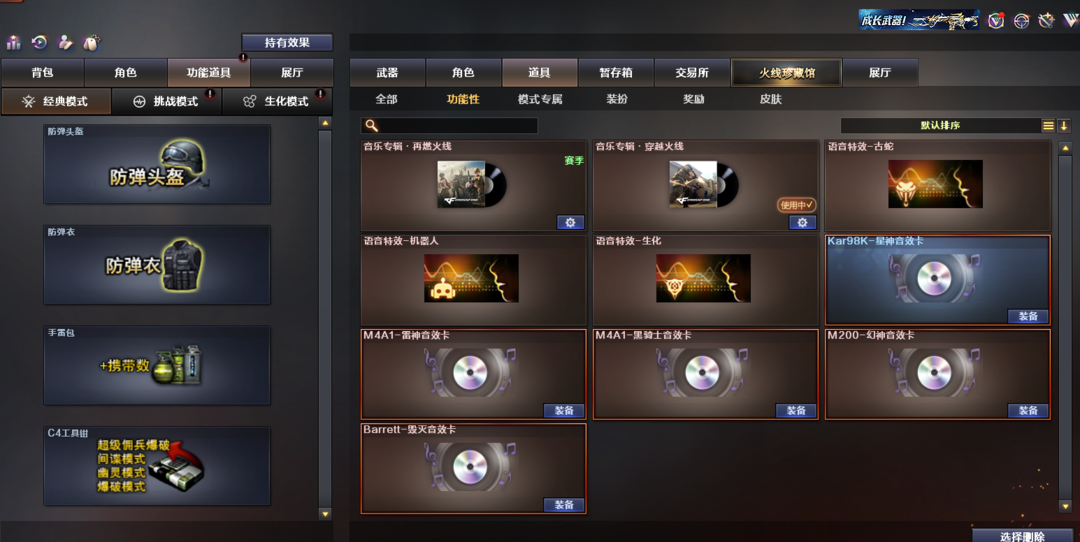Click the 持有效果 button

pyautogui.click(x=287, y=43)
